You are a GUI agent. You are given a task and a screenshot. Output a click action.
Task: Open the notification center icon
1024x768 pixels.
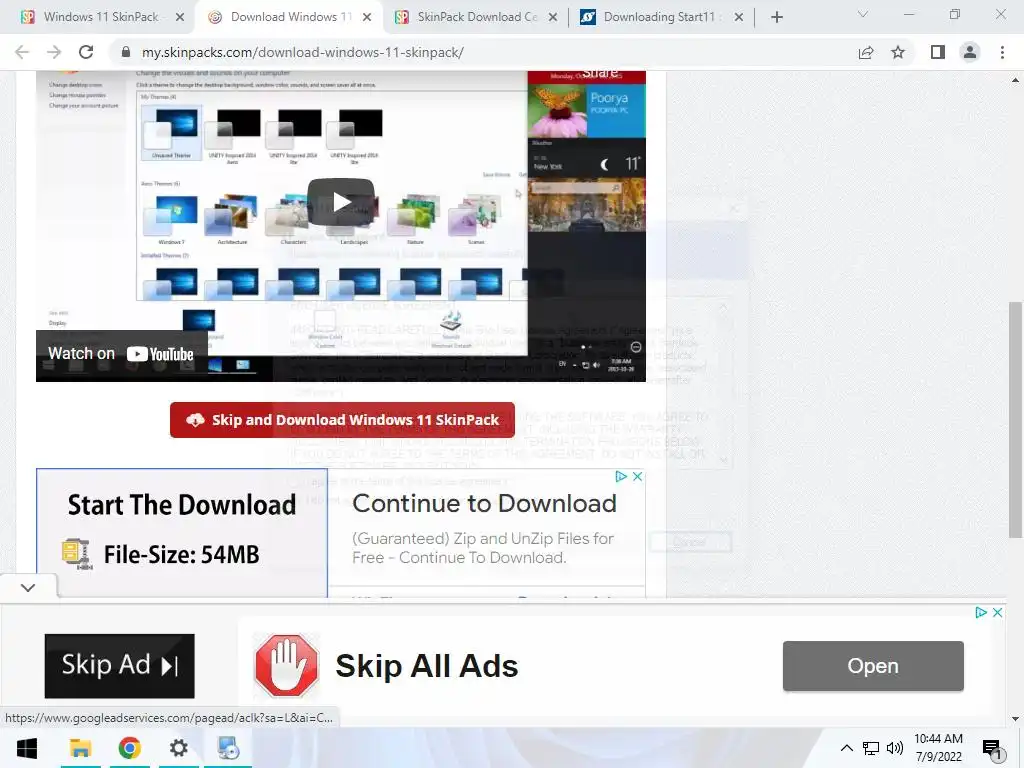coord(992,749)
